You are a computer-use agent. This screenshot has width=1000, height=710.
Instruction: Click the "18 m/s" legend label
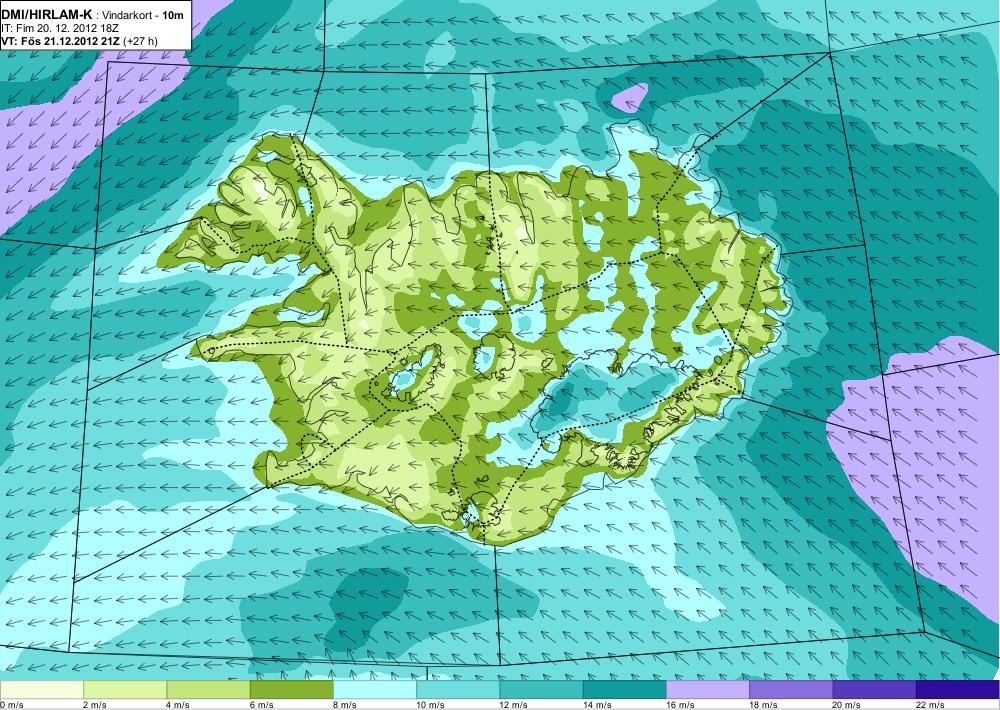click(764, 705)
